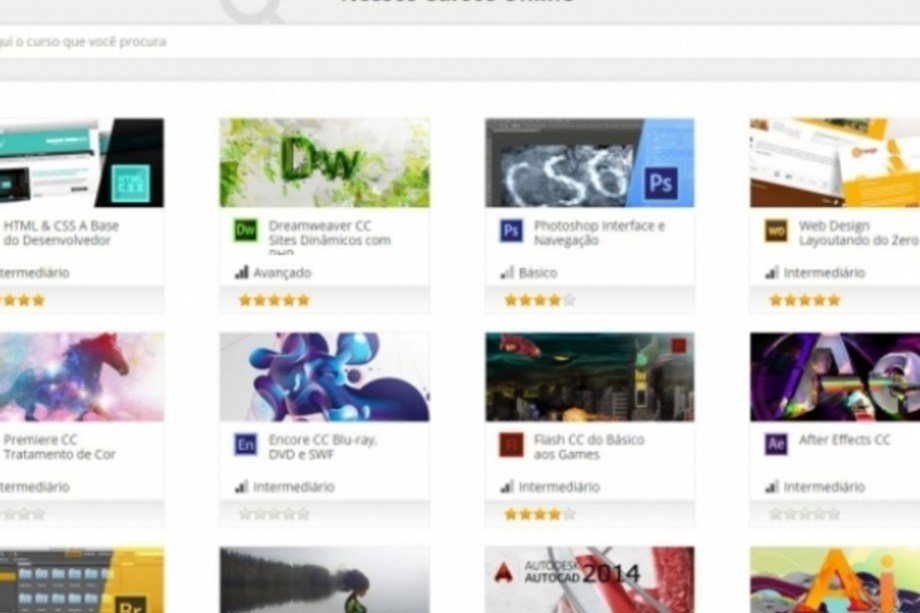
Task: Open the After Effects Ae thumbnail
Action: click(835, 377)
